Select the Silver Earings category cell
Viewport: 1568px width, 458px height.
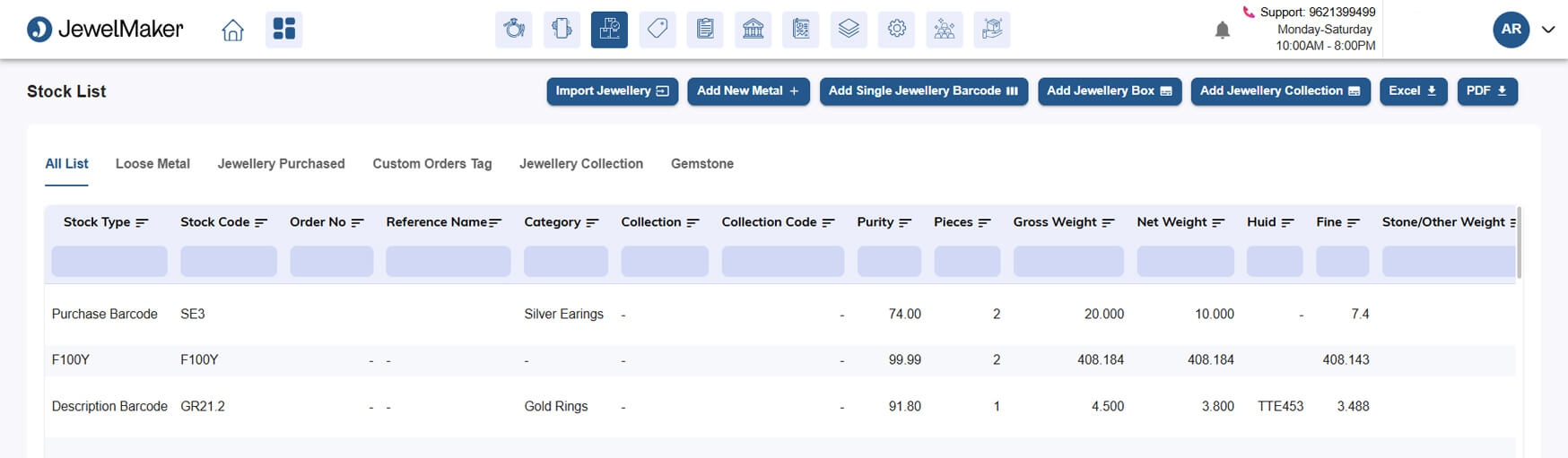[x=563, y=315]
